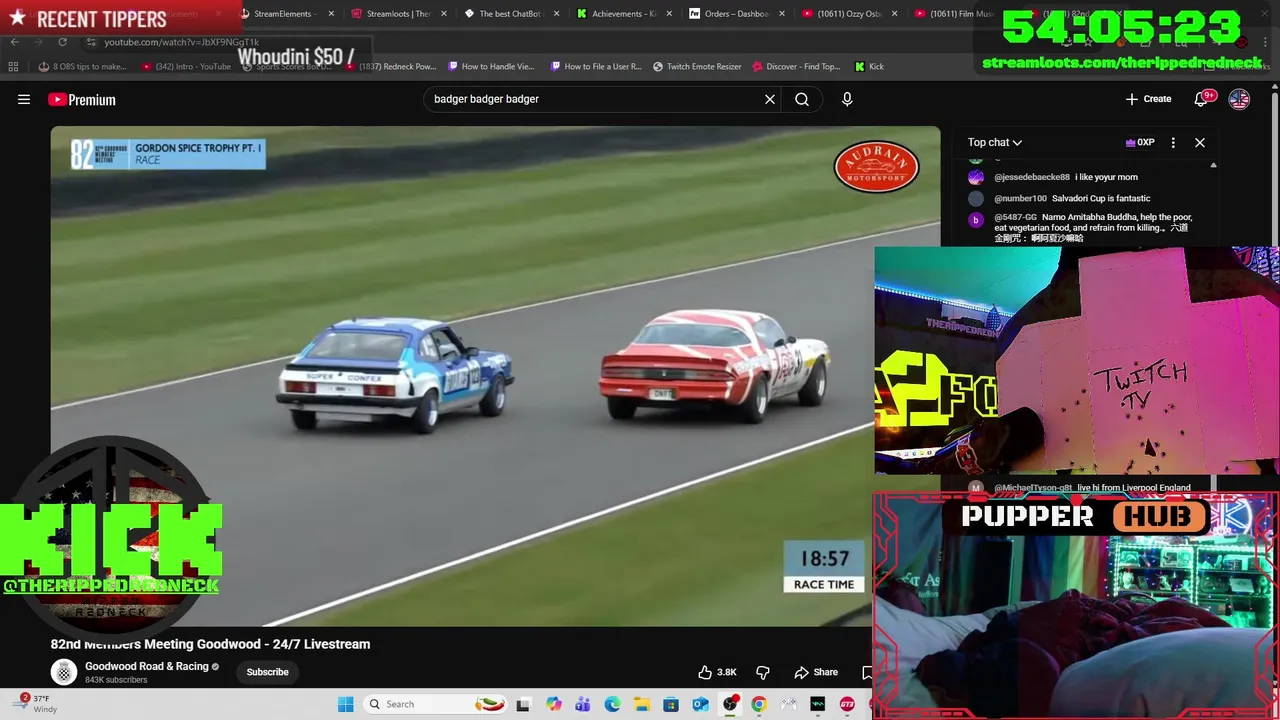1280x720 pixels.
Task: Clear the search box with the X
Action: (x=770, y=99)
